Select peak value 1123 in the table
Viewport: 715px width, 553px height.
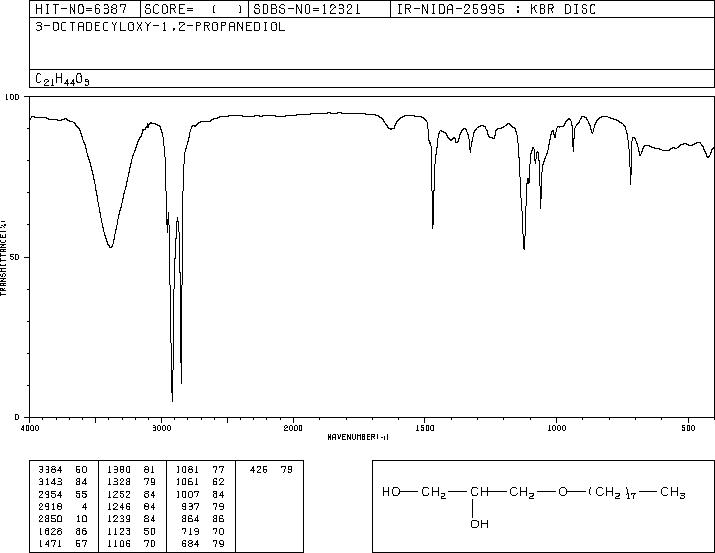point(119,532)
